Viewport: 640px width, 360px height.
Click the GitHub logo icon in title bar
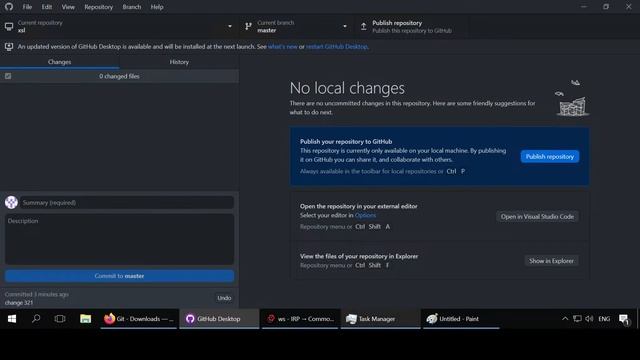pyautogui.click(x=9, y=7)
